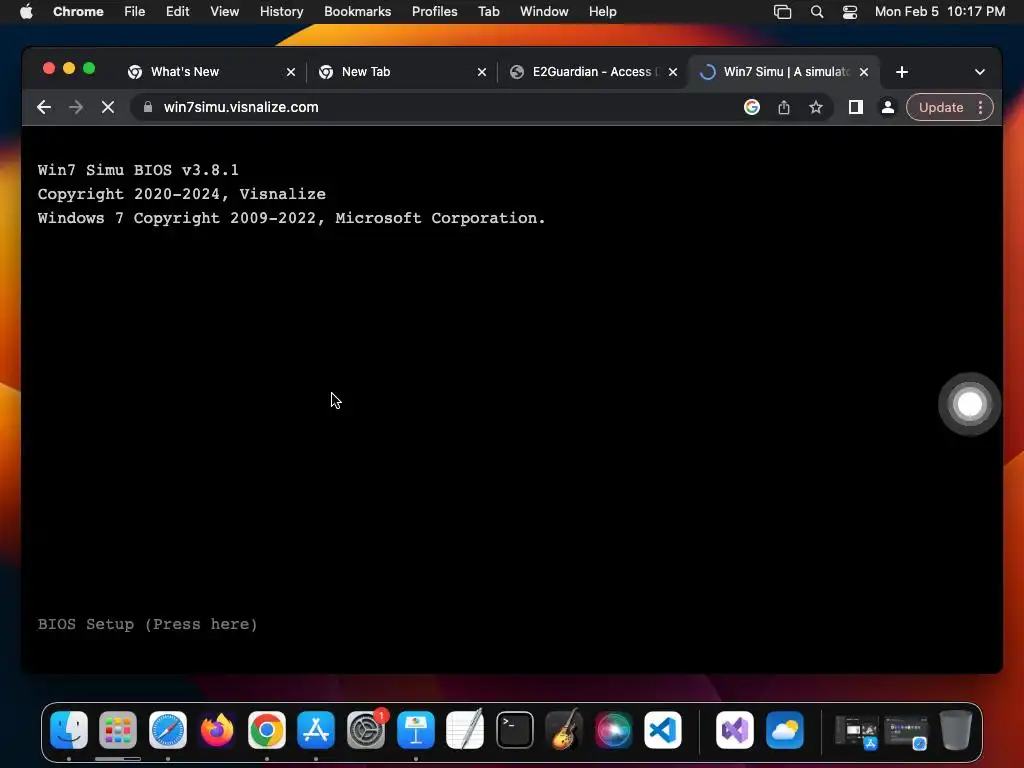Image resolution: width=1024 pixels, height=768 pixels.
Task: Toggle the Chrome side panel icon
Action: pos(856,107)
